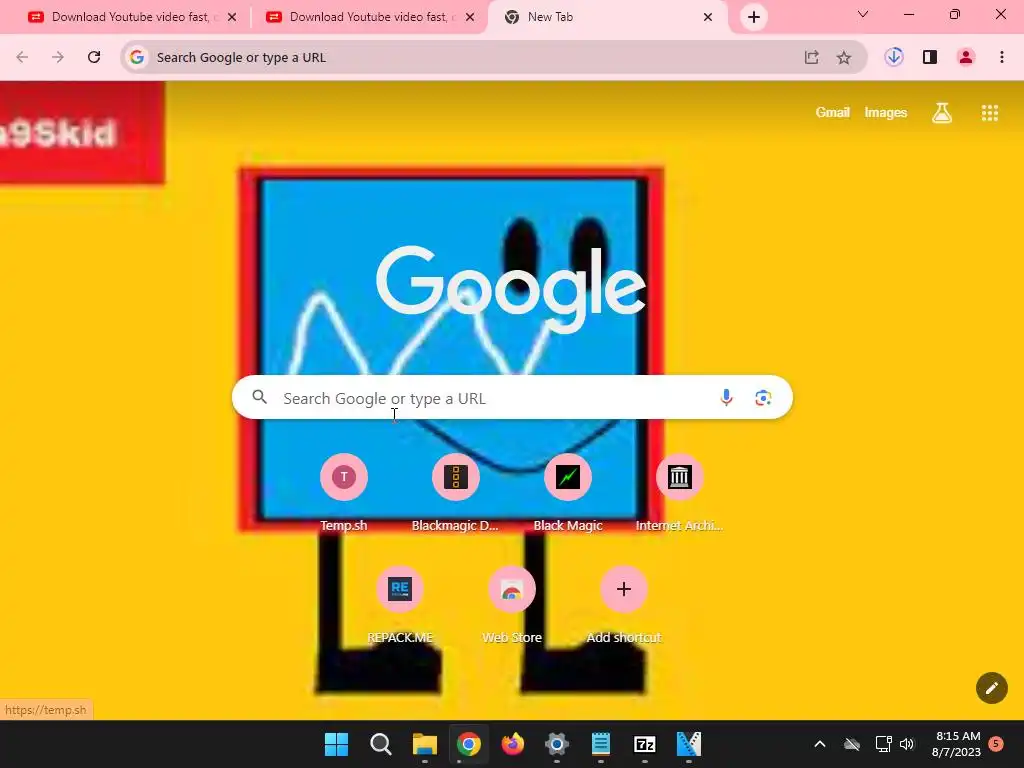This screenshot has width=1024, height=768.
Task: Open Google Images link
Action: [x=886, y=112]
